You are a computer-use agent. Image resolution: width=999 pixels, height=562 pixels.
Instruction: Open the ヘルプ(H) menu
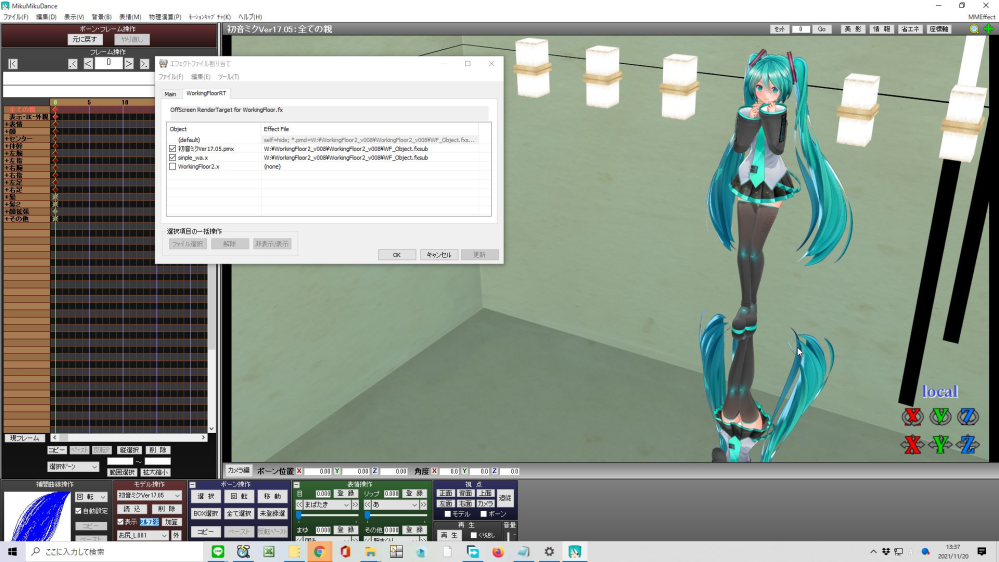coord(250,17)
